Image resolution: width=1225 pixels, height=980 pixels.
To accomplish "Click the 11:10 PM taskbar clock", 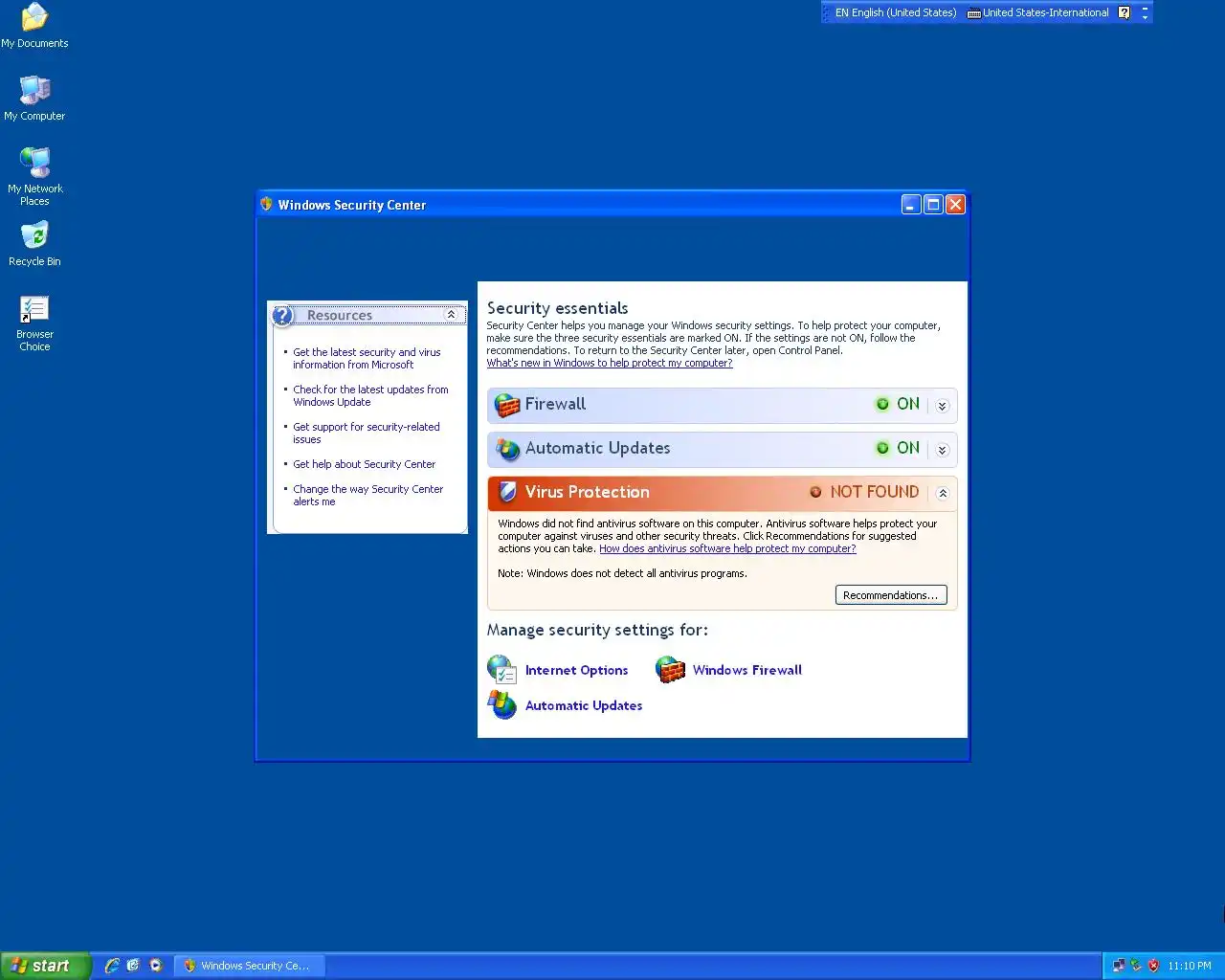I will coord(1190,966).
